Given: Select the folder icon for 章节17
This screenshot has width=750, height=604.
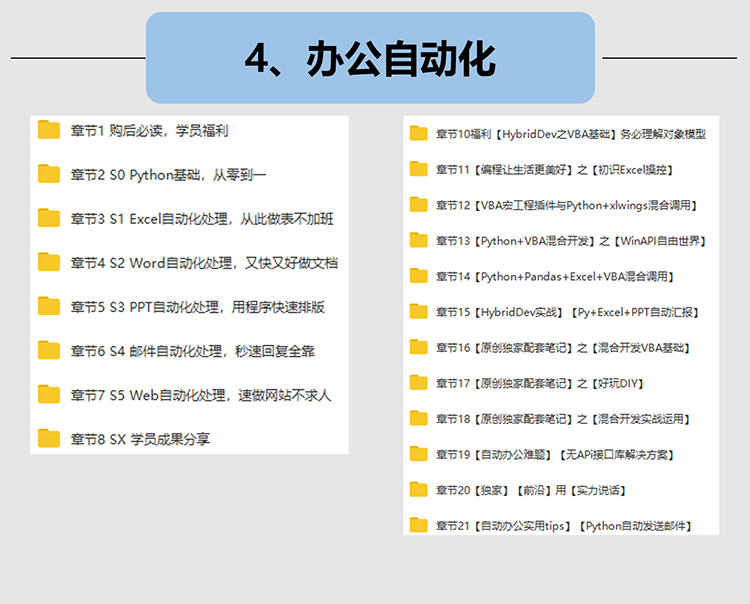Looking at the screenshot, I should click(x=419, y=383).
